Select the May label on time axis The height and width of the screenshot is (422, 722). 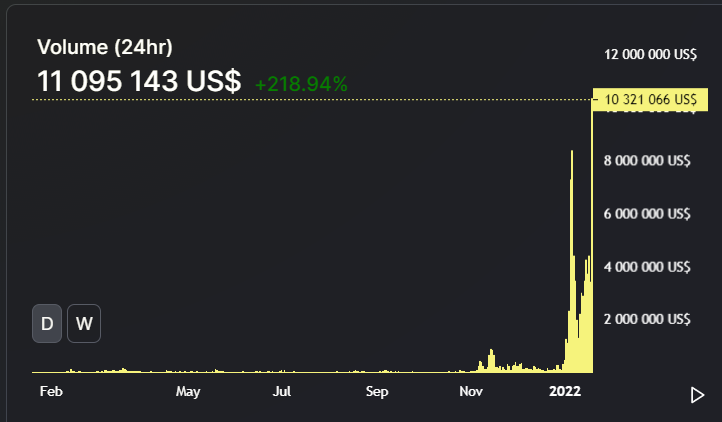coord(188,392)
